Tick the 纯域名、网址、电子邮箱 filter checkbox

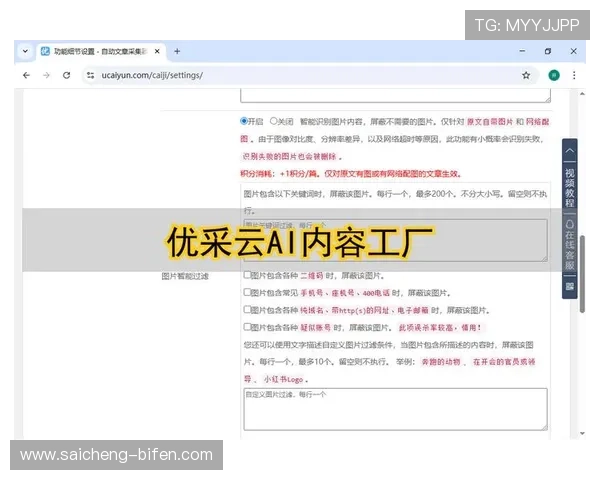click(247, 309)
